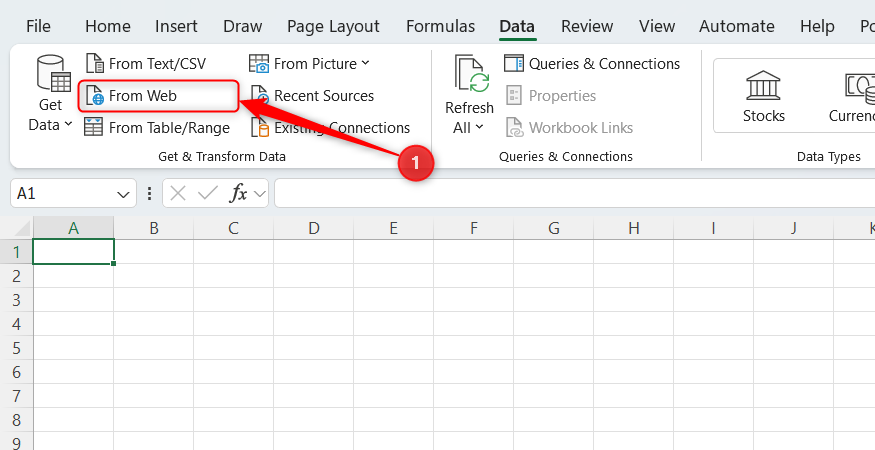Viewport: 875px width, 450px height.
Task: Go to the Draw tab
Action: click(243, 26)
